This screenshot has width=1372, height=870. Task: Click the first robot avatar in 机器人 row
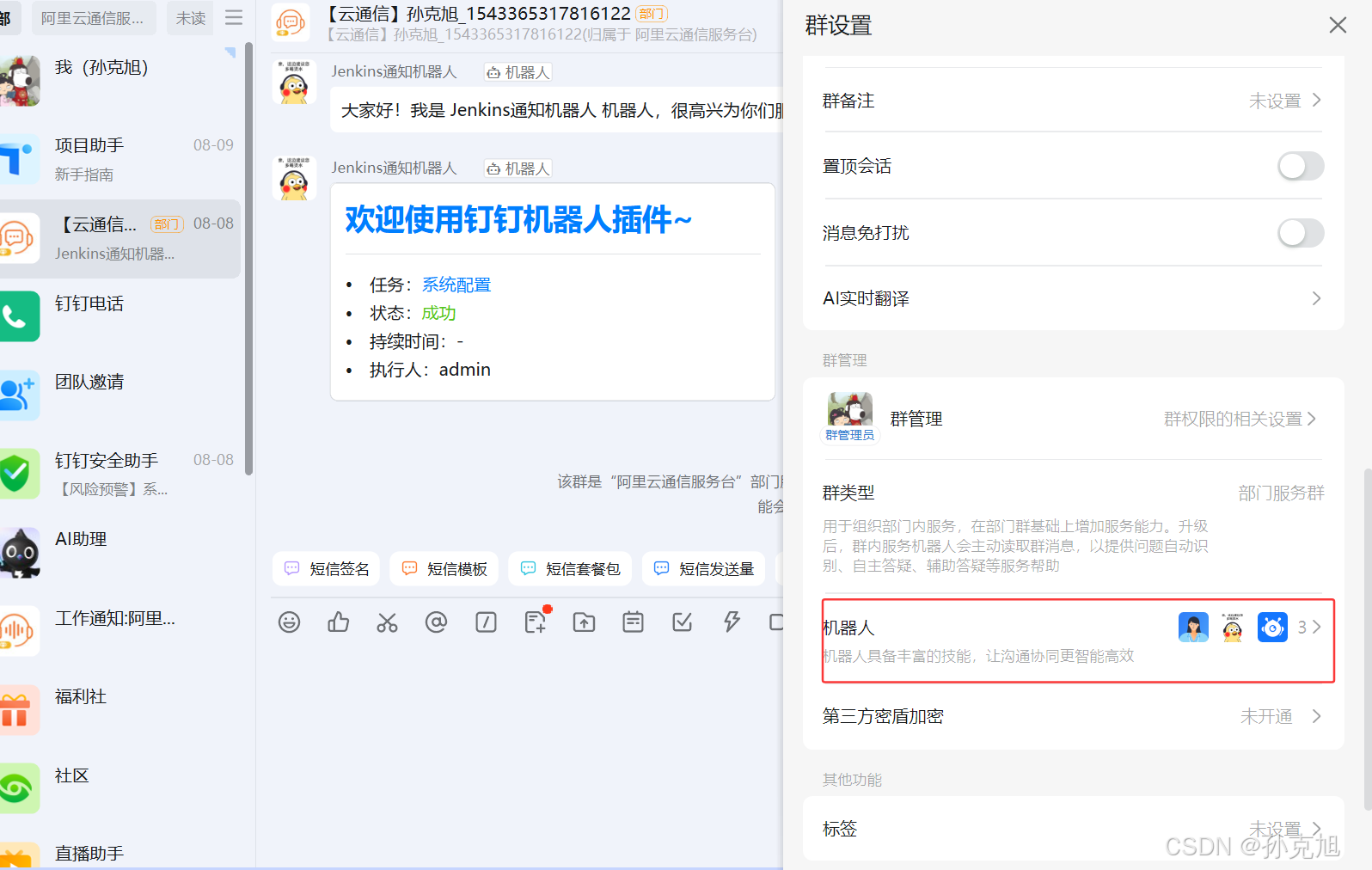click(x=1193, y=628)
